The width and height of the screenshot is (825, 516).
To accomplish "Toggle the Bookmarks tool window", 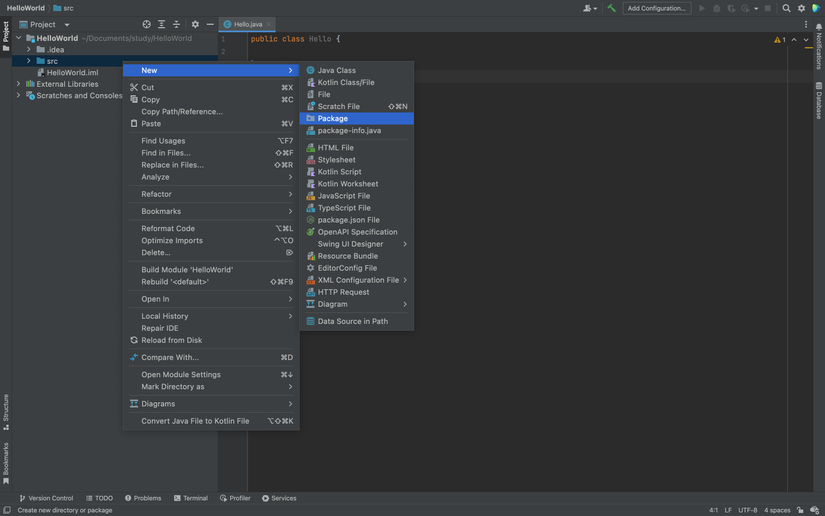I will 6,462.
